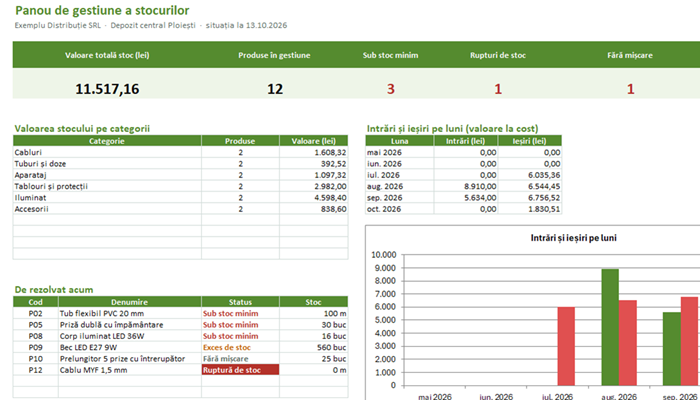Select the 'Cabluri' category cell

(107, 152)
